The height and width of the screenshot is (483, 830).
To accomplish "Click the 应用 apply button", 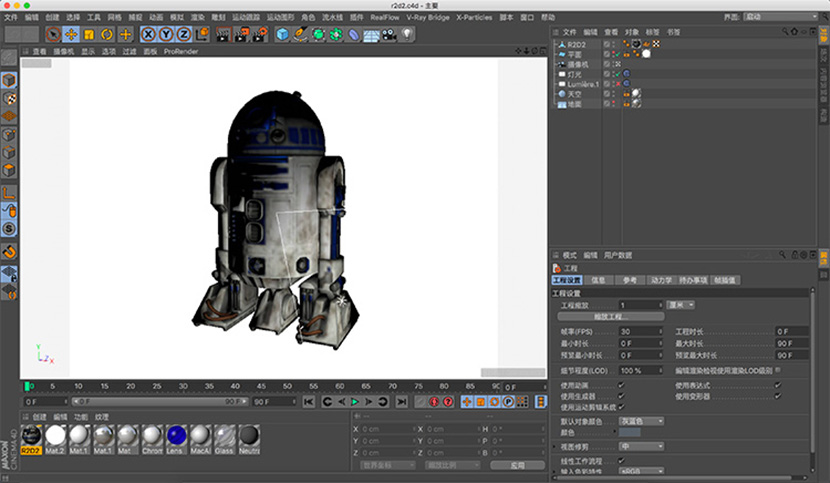I will point(517,465).
